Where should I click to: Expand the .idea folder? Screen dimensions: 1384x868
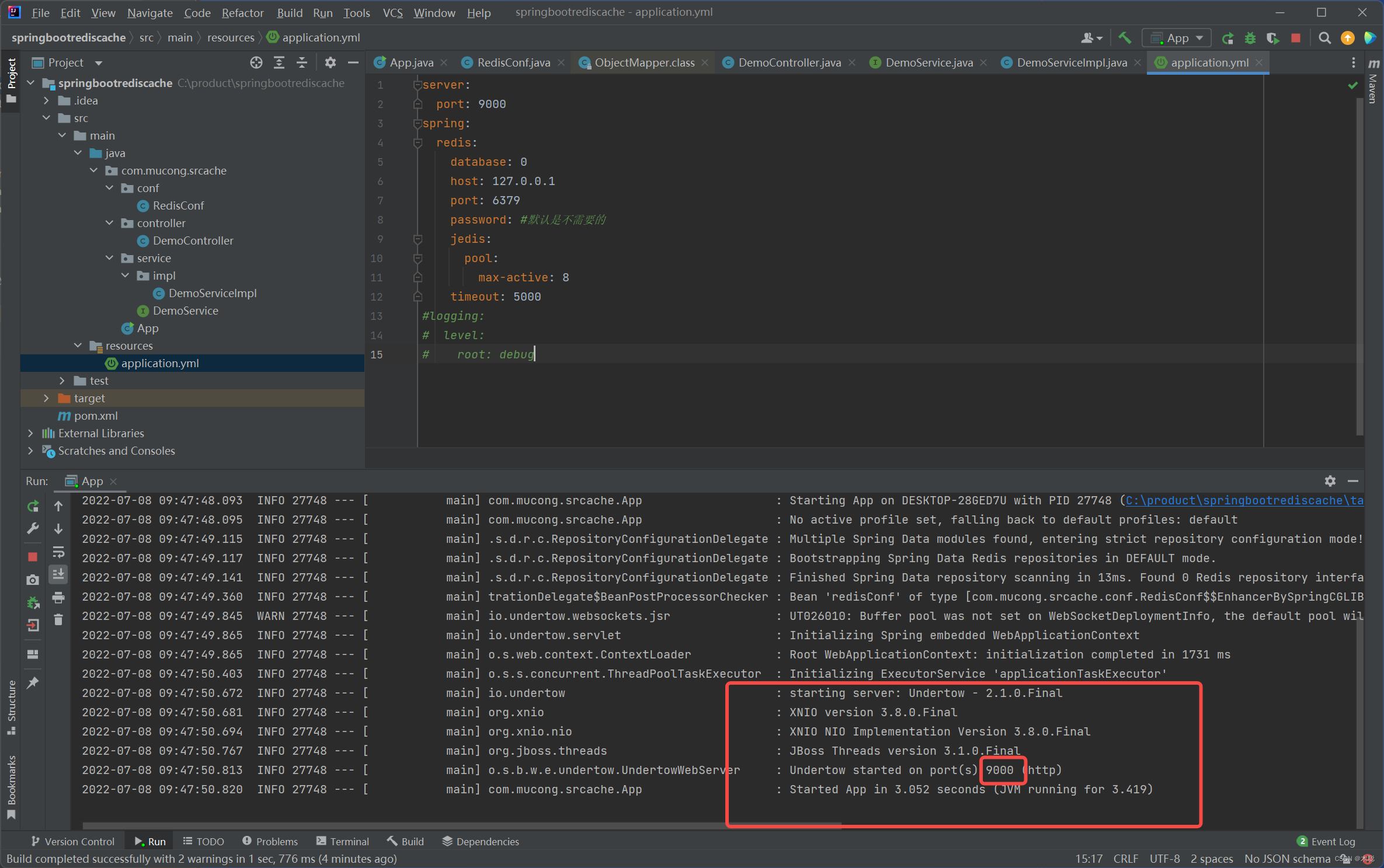pos(46,100)
